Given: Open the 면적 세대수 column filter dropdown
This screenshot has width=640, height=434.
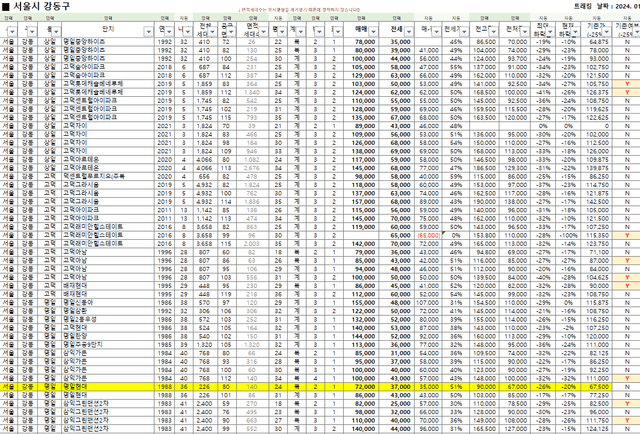Looking at the screenshot, I should click(x=264, y=32).
